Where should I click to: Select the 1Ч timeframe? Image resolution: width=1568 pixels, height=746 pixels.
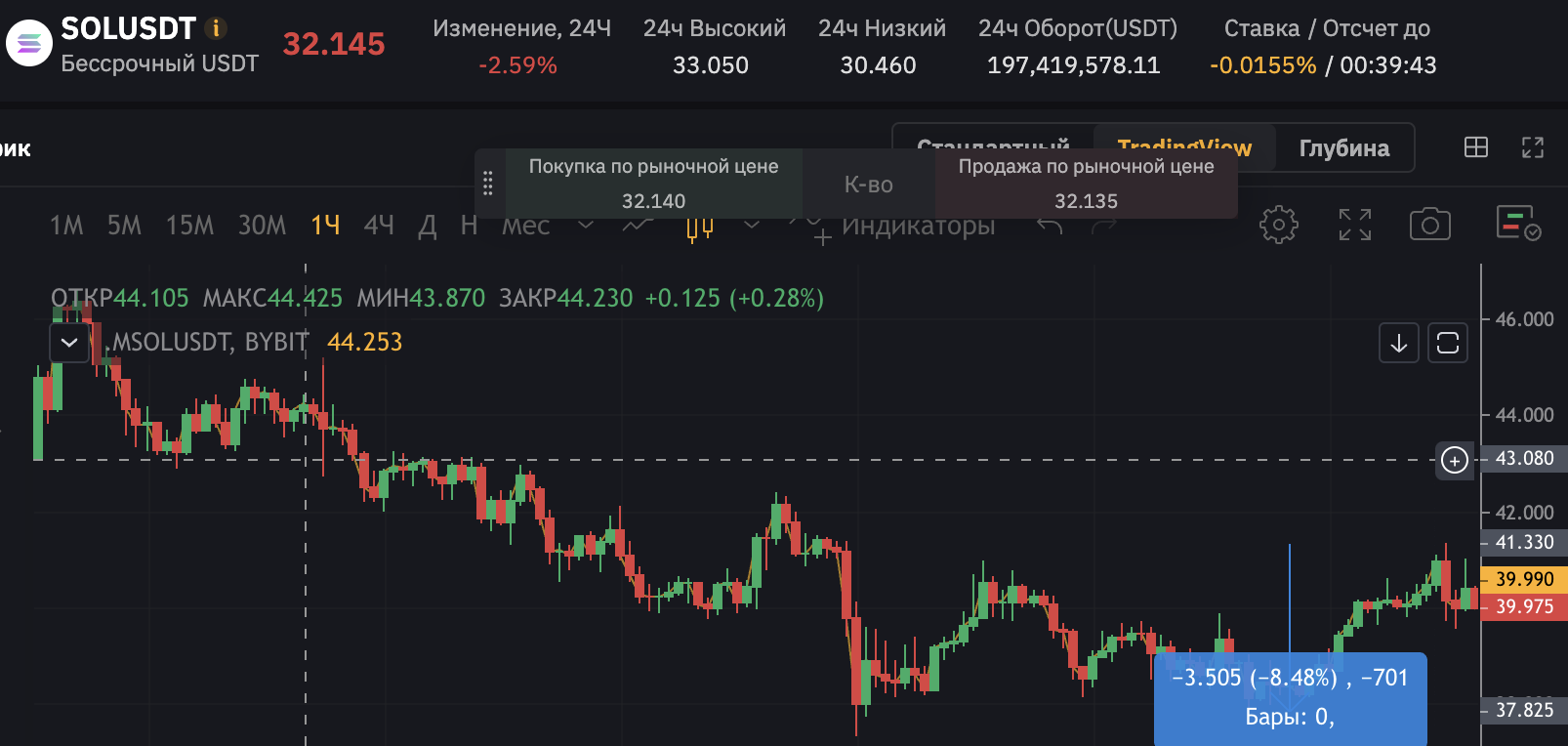tap(325, 226)
